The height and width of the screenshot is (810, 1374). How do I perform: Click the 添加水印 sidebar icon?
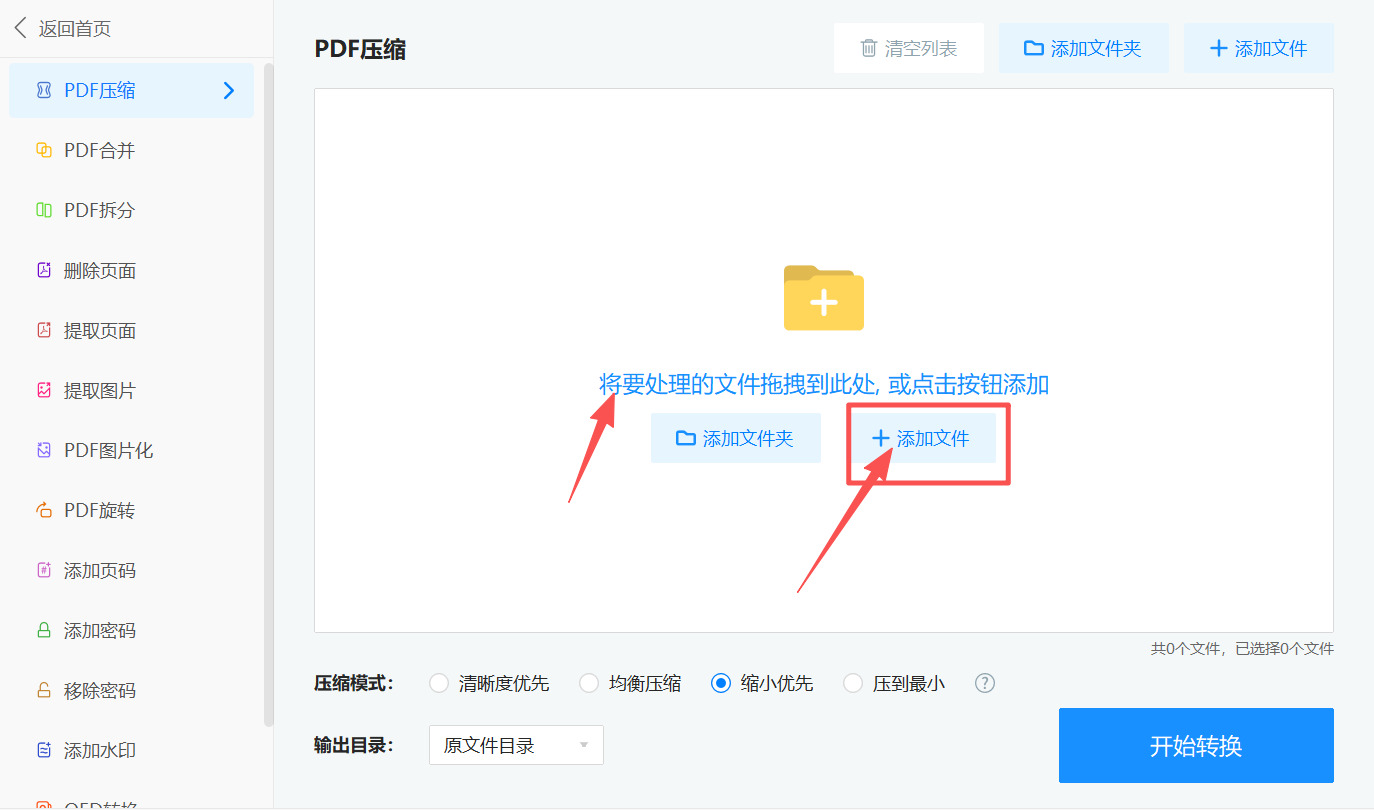43,750
